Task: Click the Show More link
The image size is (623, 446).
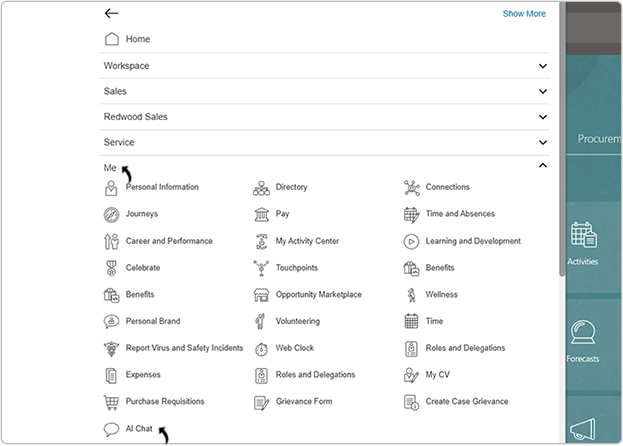Action: click(524, 14)
